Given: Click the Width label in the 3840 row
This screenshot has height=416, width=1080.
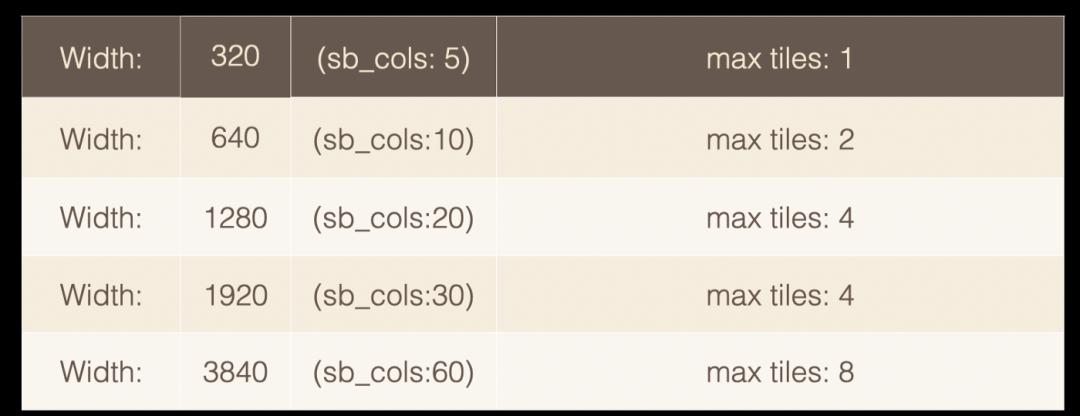Looking at the screenshot, I should [x=101, y=372].
